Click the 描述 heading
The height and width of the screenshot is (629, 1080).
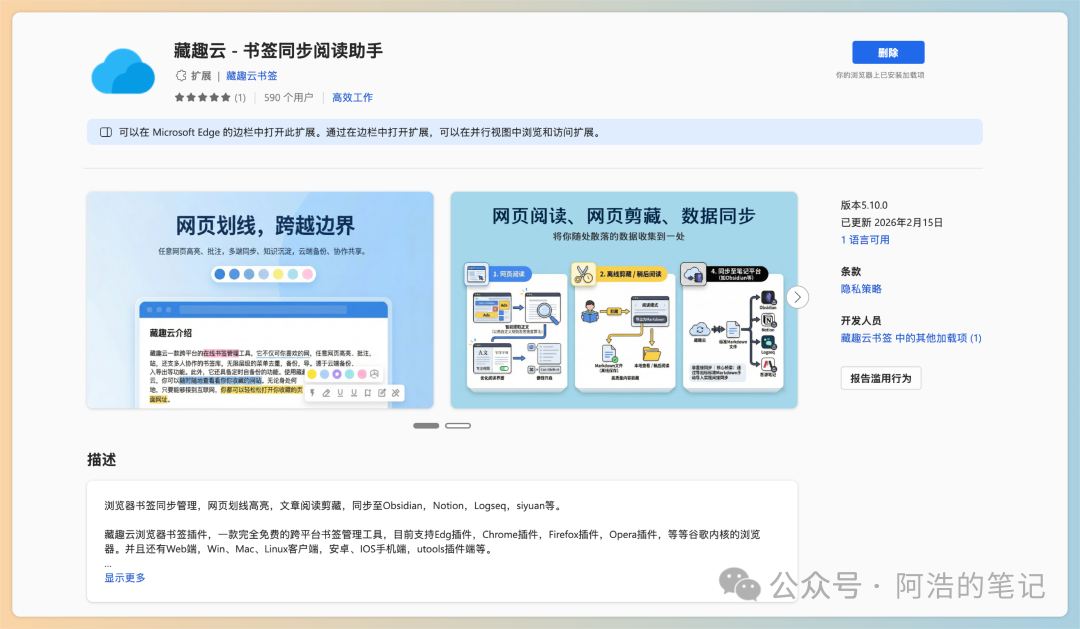[x=101, y=460]
